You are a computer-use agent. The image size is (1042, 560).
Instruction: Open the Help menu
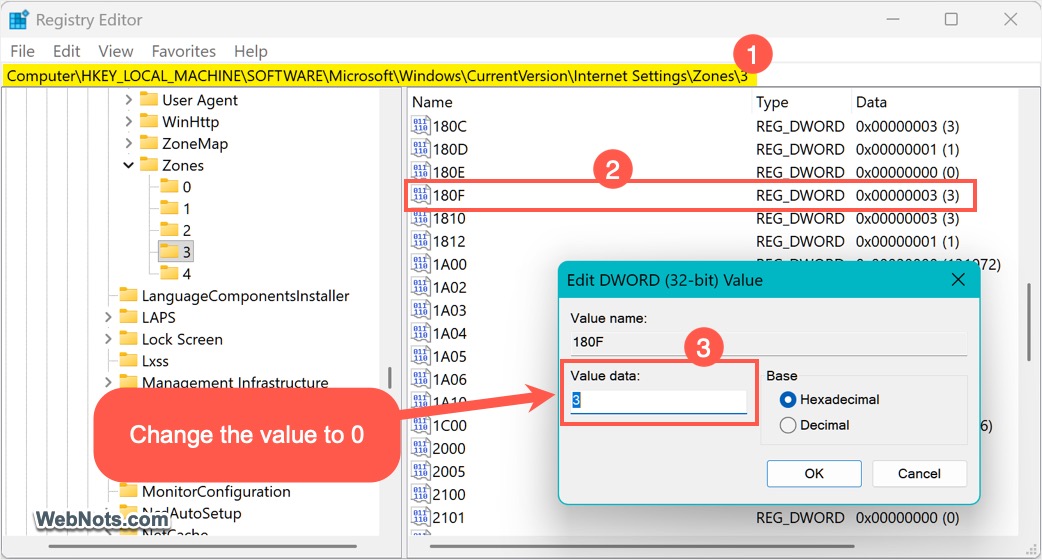click(x=251, y=51)
